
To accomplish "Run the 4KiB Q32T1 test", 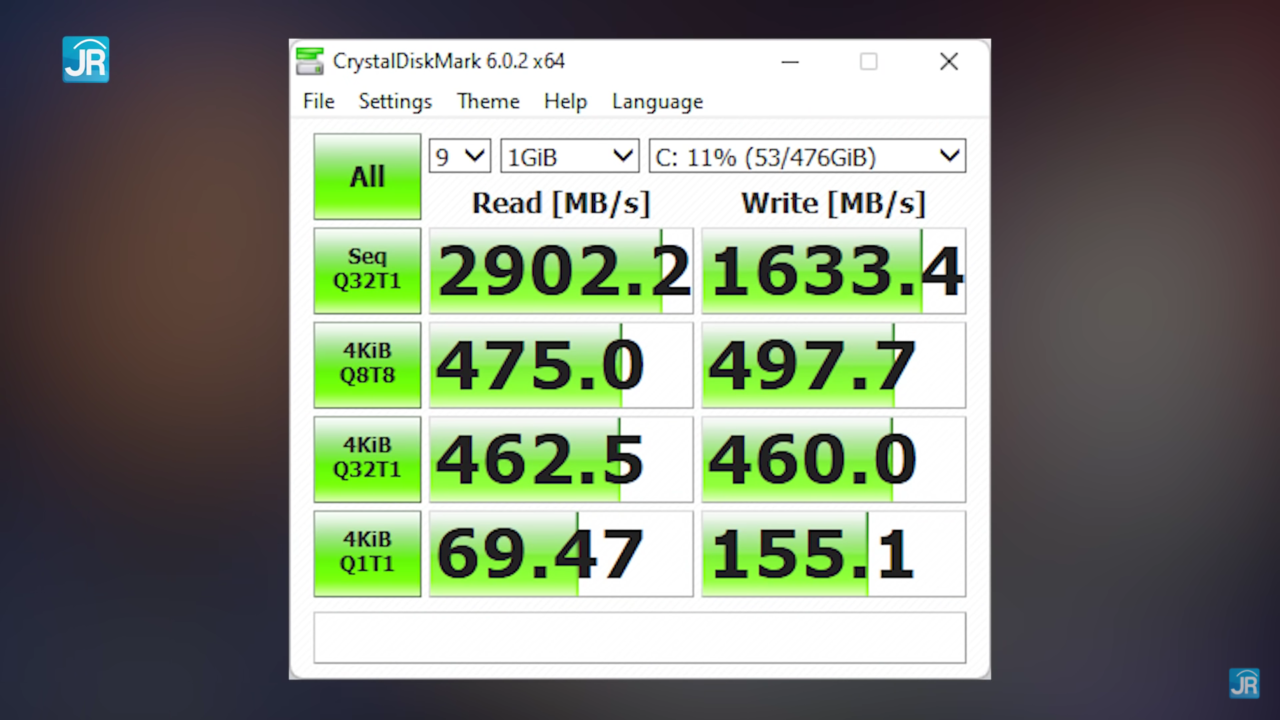I will click(367, 458).
